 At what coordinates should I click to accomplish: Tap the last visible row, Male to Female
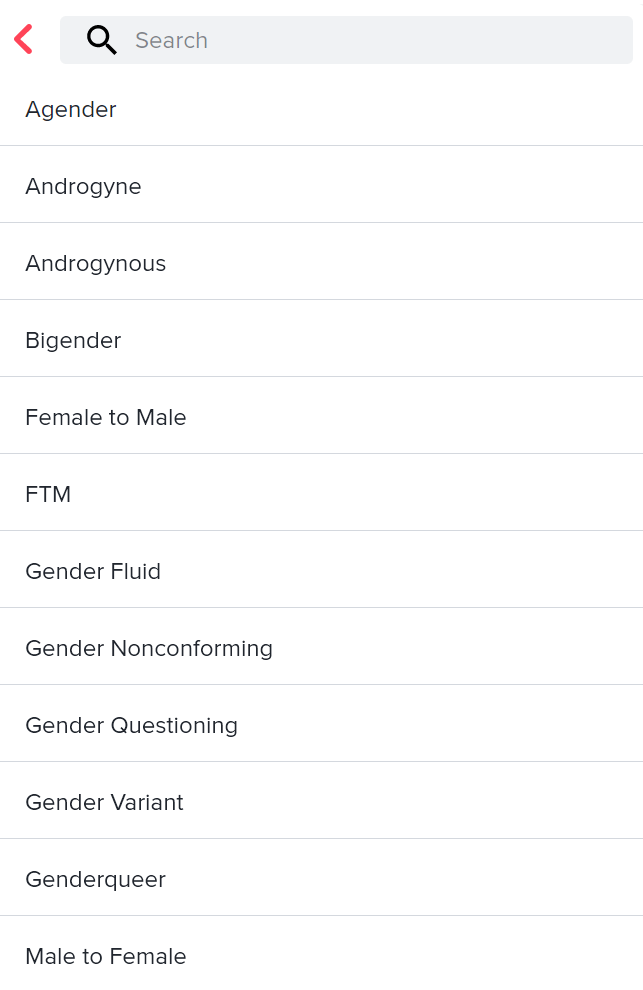106,957
